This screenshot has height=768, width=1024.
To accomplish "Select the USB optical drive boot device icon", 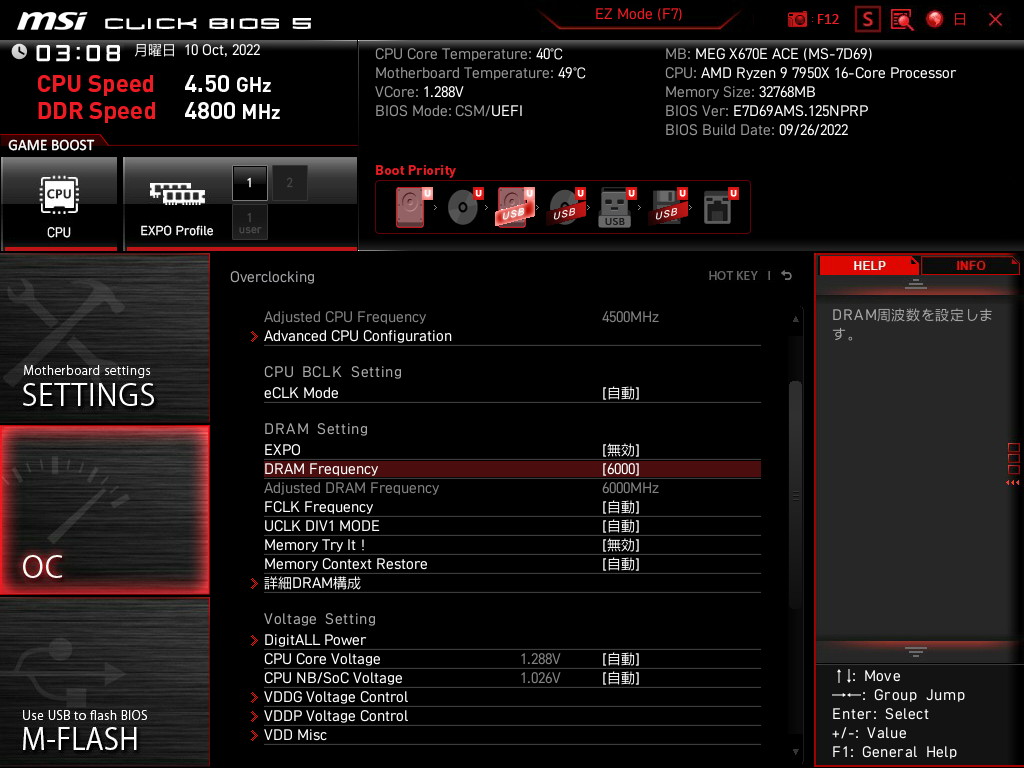I will (x=567, y=207).
